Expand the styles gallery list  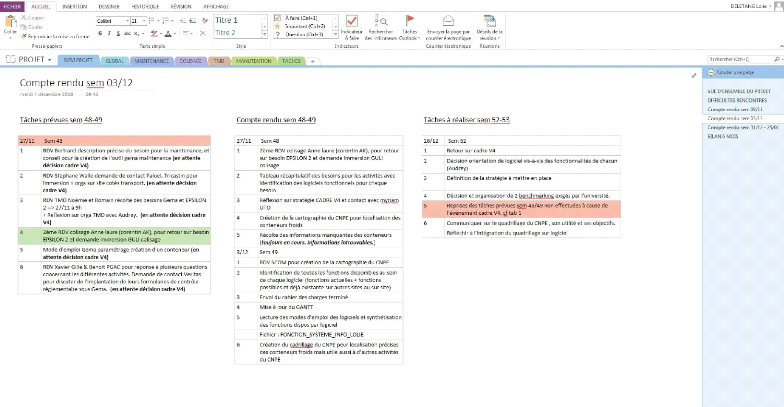point(263,33)
